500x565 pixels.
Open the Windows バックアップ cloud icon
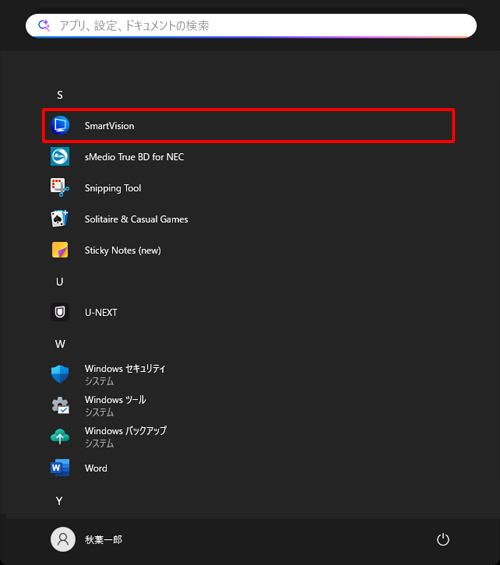point(60,436)
